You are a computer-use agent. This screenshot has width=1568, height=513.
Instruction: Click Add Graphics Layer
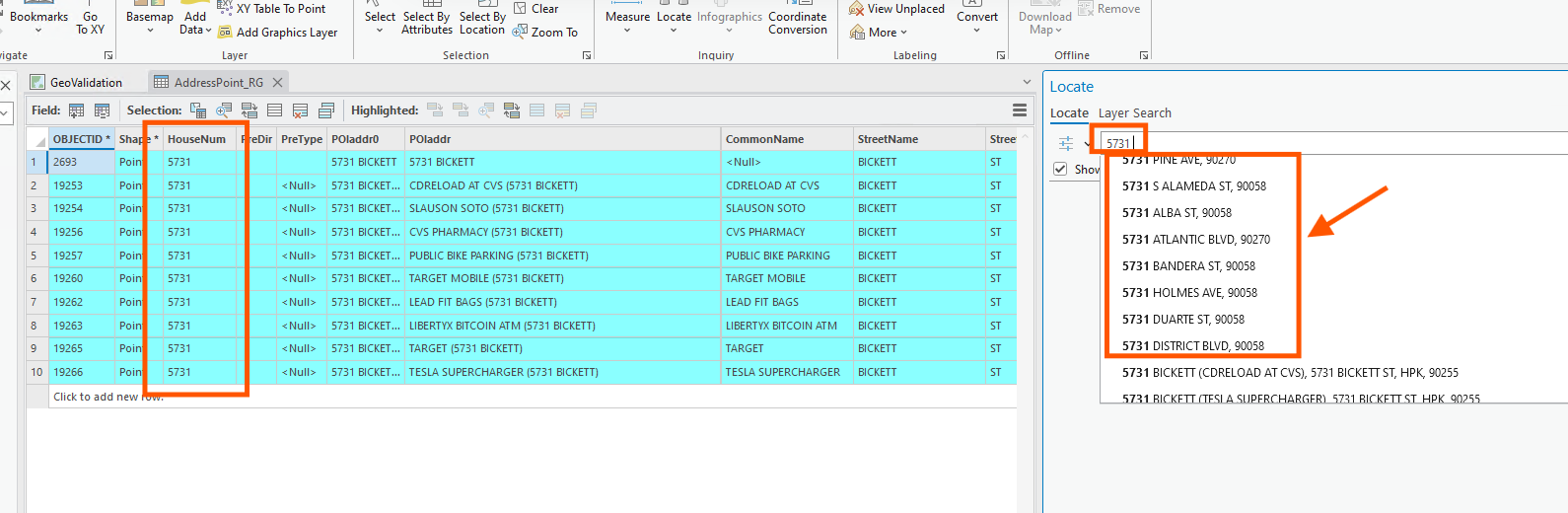click(x=277, y=33)
